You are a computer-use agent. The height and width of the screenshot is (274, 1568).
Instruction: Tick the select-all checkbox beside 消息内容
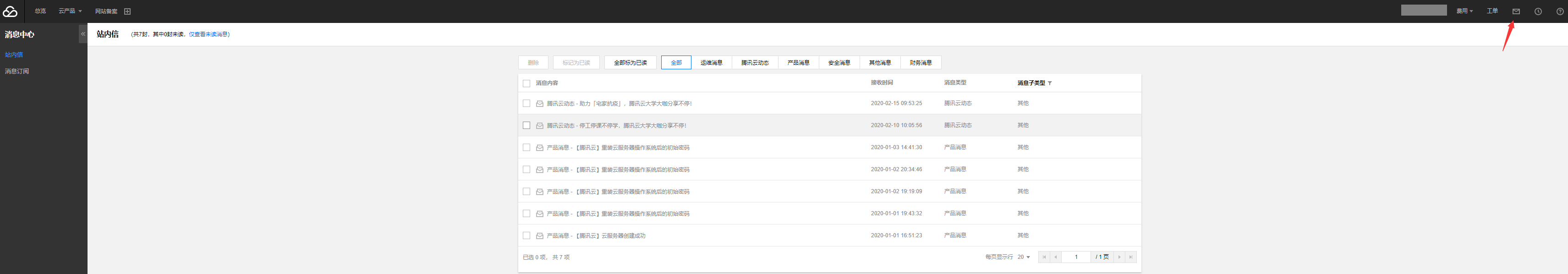(526, 84)
